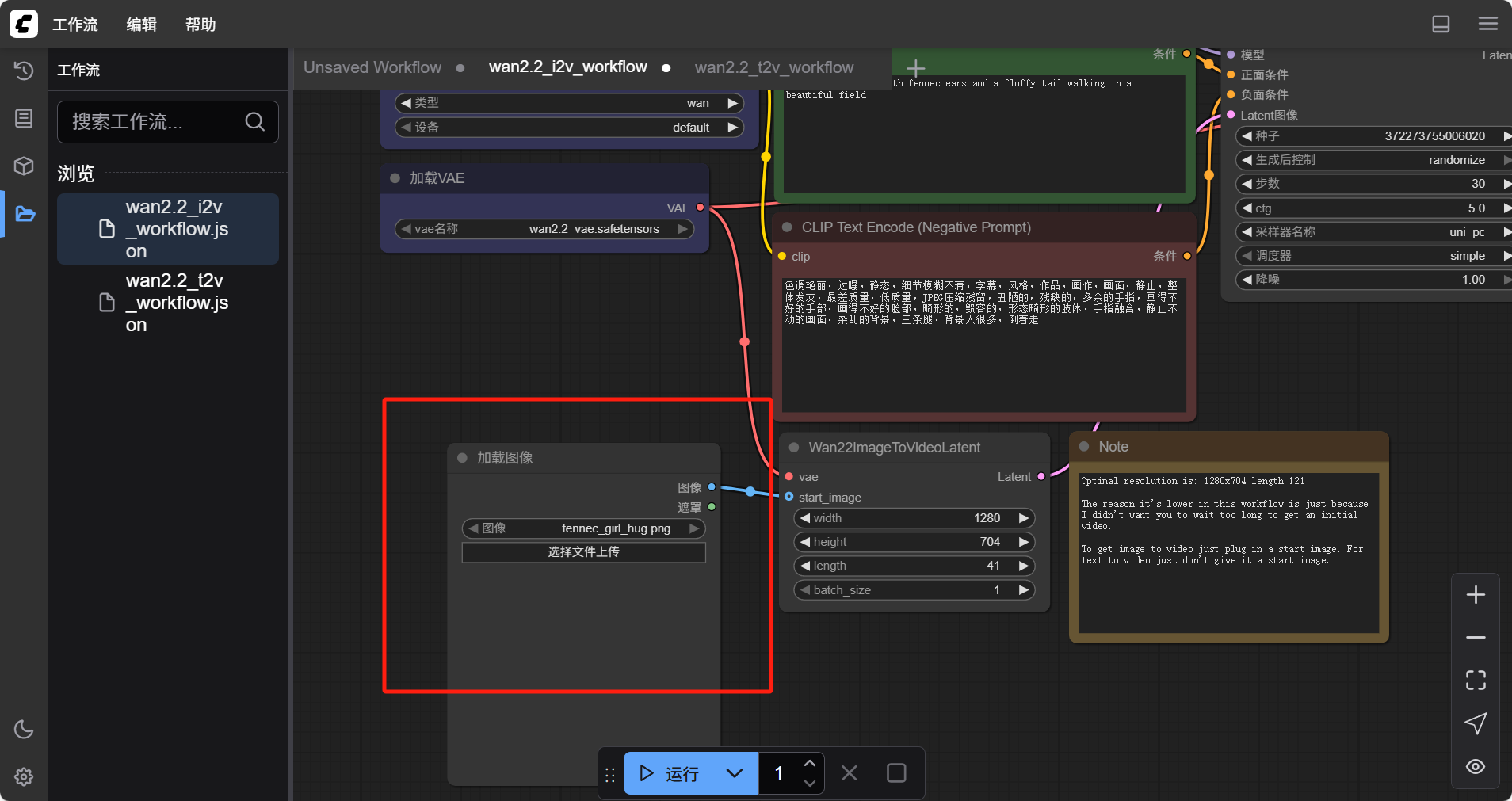The height and width of the screenshot is (801, 1512).
Task: Click the 选择文件上传 button
Action: (583, 552)
